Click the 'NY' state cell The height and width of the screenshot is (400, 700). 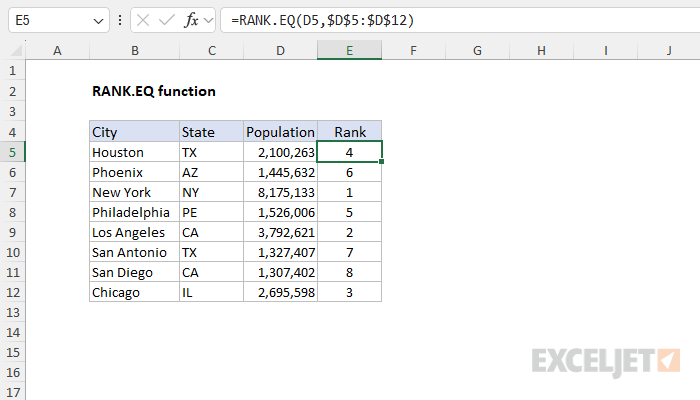[212, 192]
